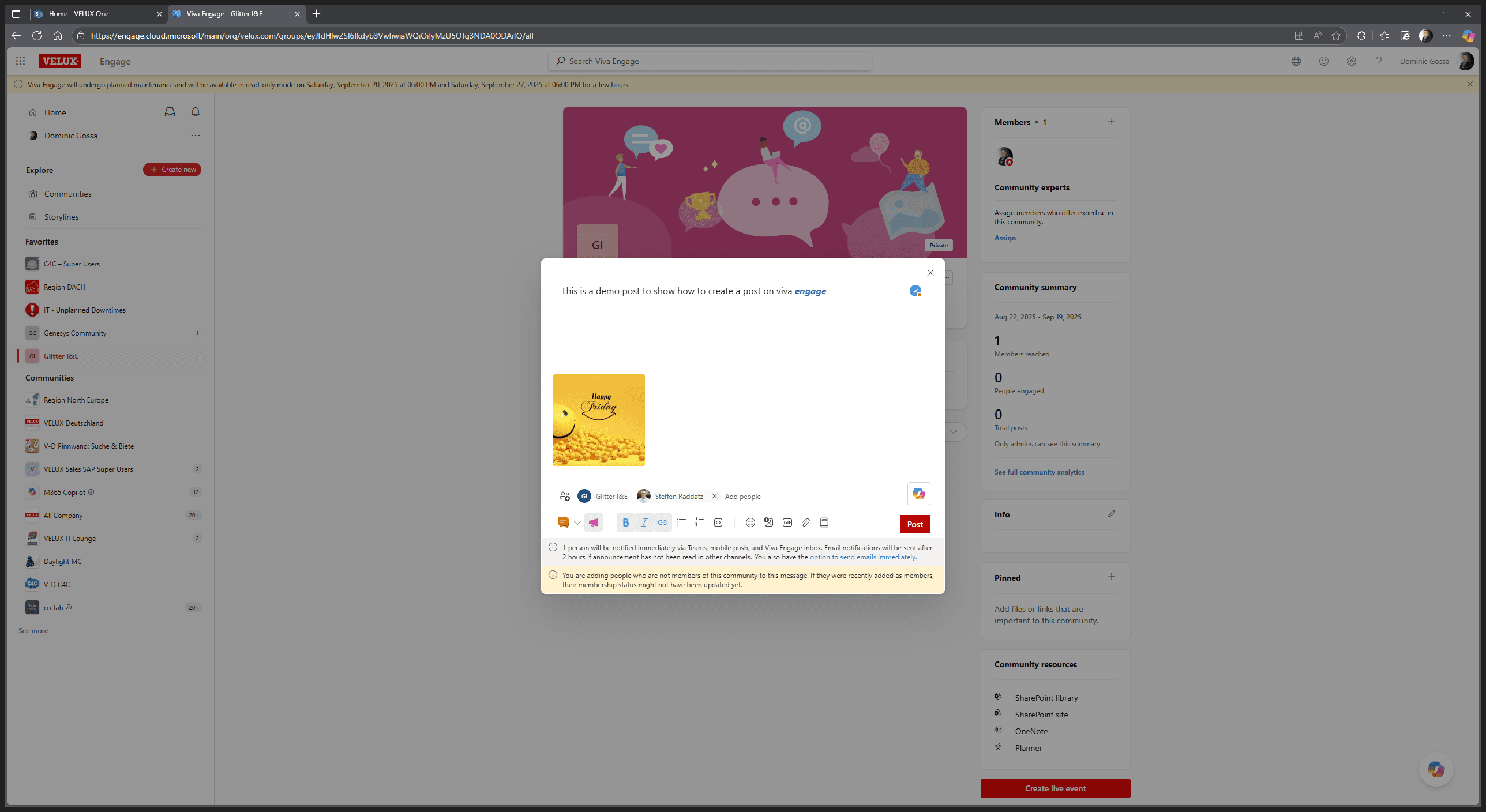Open the Viva Engage inbox icon
1486x812 pixels.
point(170,112)
